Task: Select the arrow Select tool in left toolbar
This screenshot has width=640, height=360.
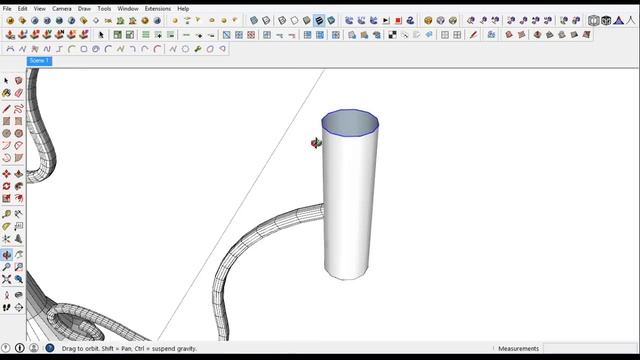Action: coord(6,81)
